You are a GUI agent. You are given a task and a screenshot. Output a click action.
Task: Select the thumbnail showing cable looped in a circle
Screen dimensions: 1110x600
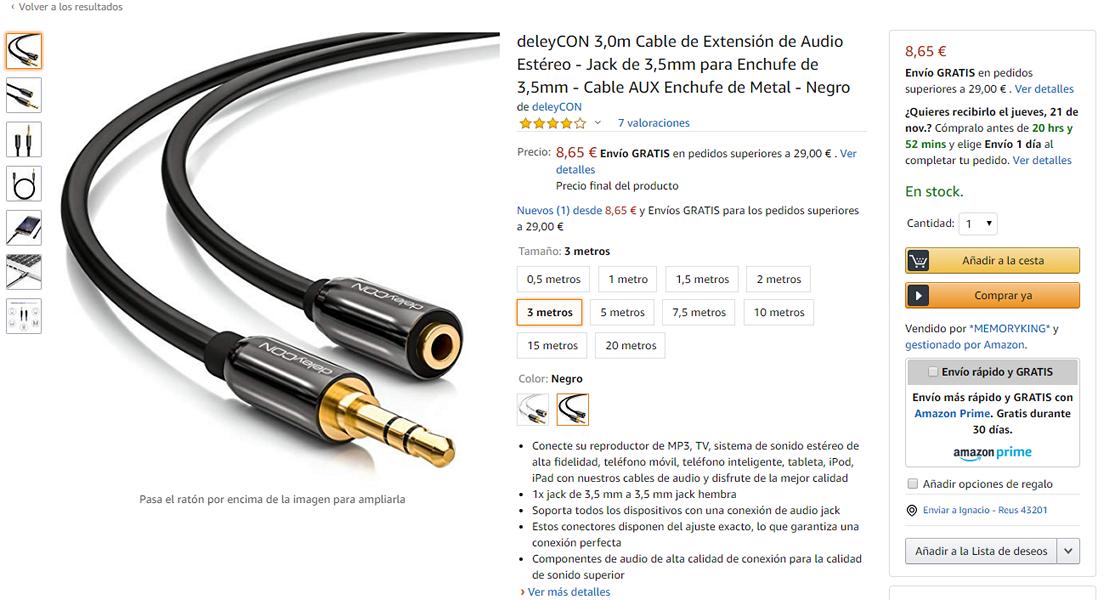(x=24, y=184)
